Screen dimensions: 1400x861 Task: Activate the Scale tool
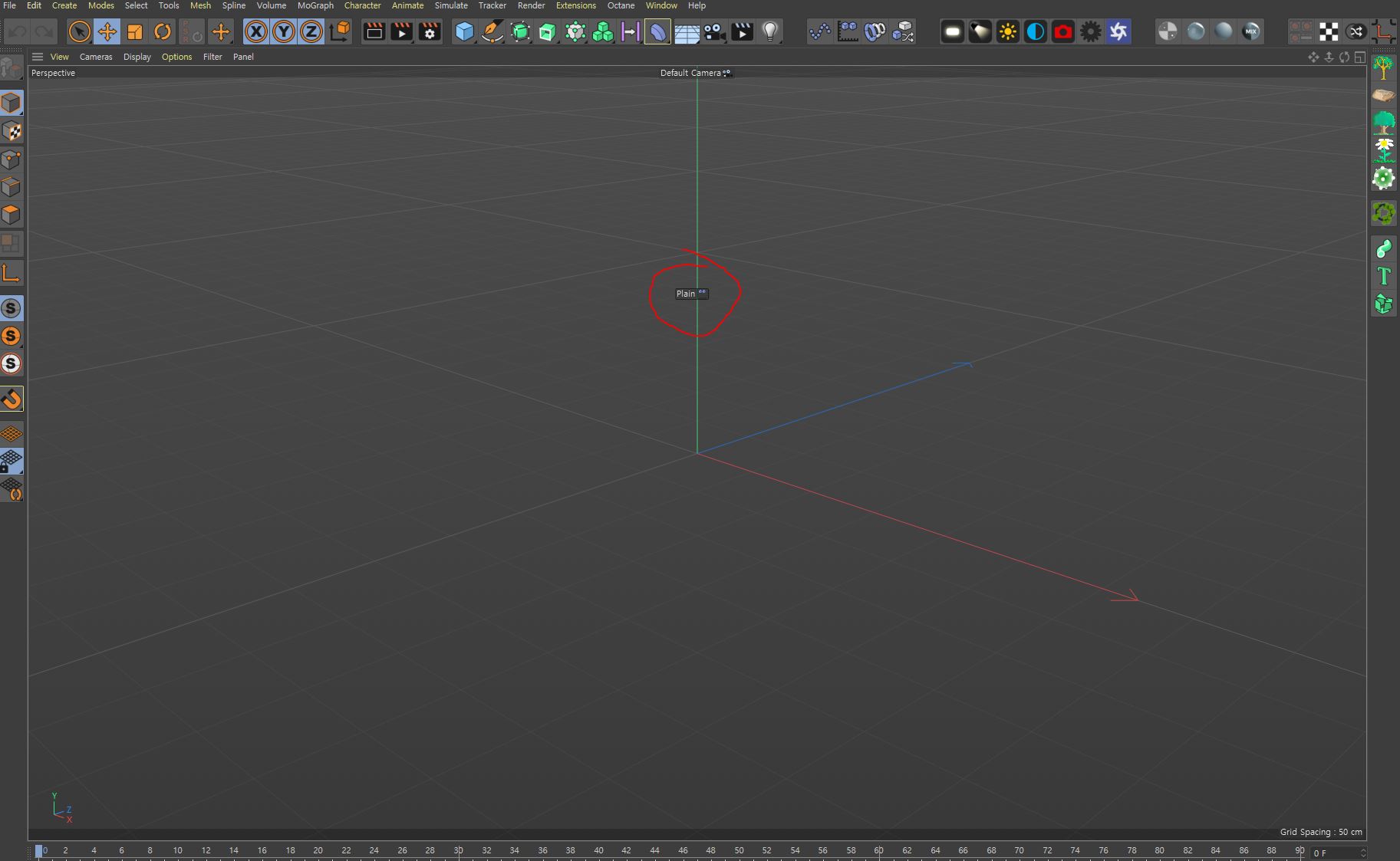(135, 31)
